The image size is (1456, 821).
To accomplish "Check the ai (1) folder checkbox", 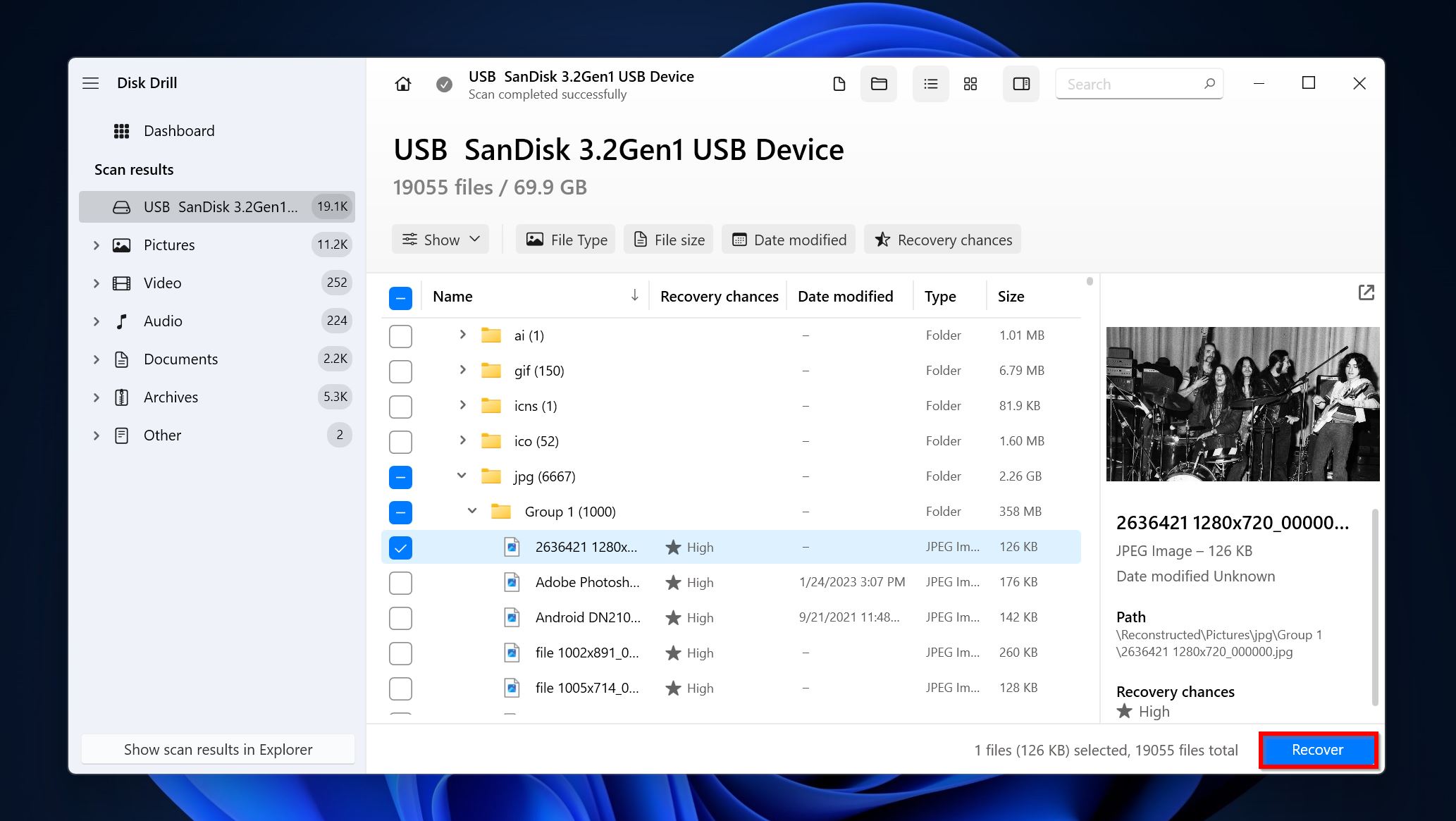I will click(x=400, y=336).
